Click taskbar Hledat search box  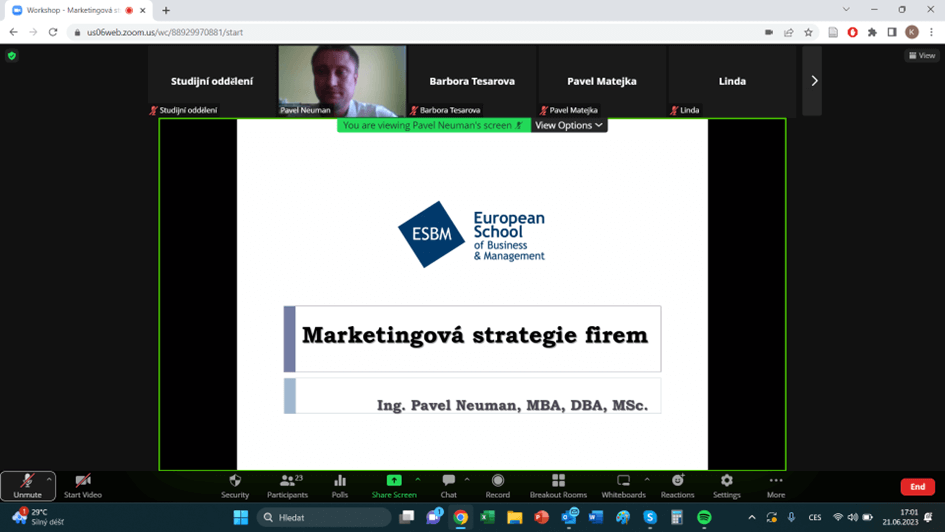[x=324, y=517]
